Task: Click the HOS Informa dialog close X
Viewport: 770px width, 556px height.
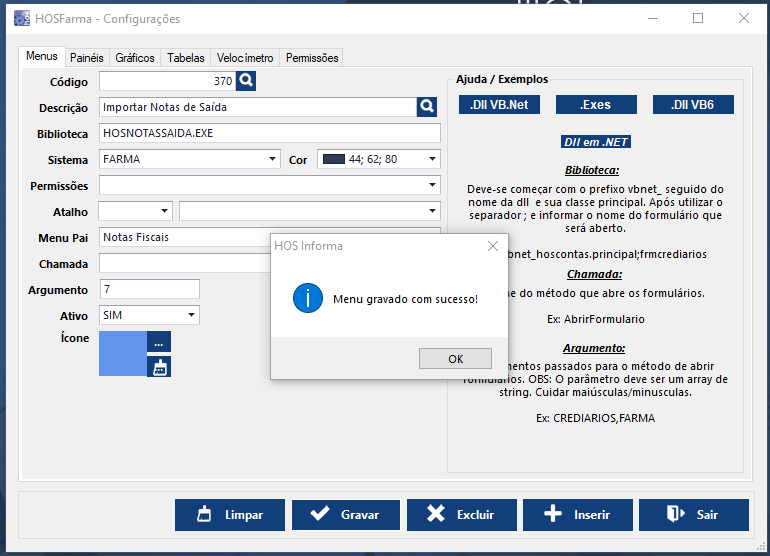Action: 492,246
